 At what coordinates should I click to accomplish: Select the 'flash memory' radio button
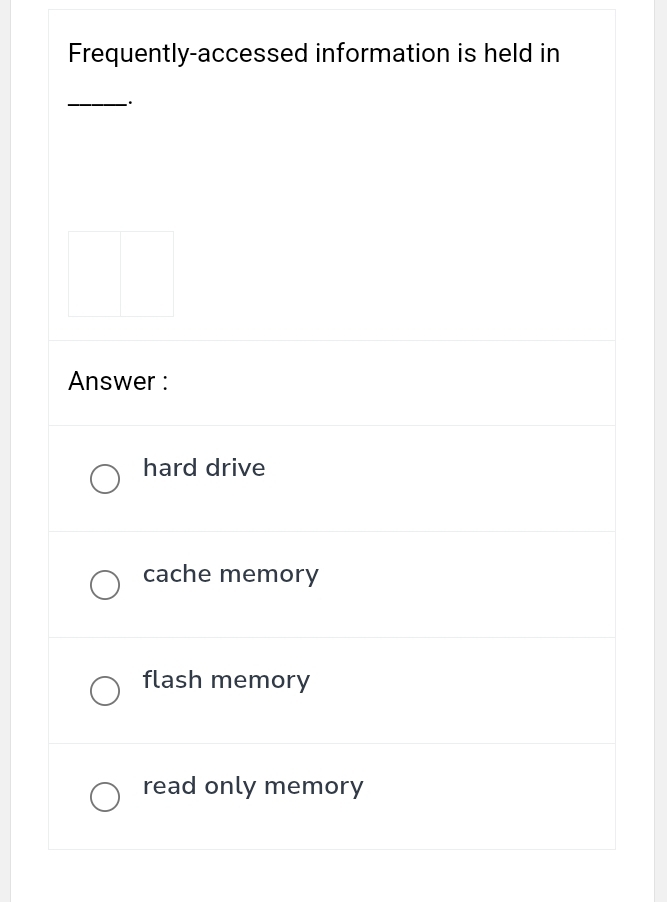coord(105,691)
